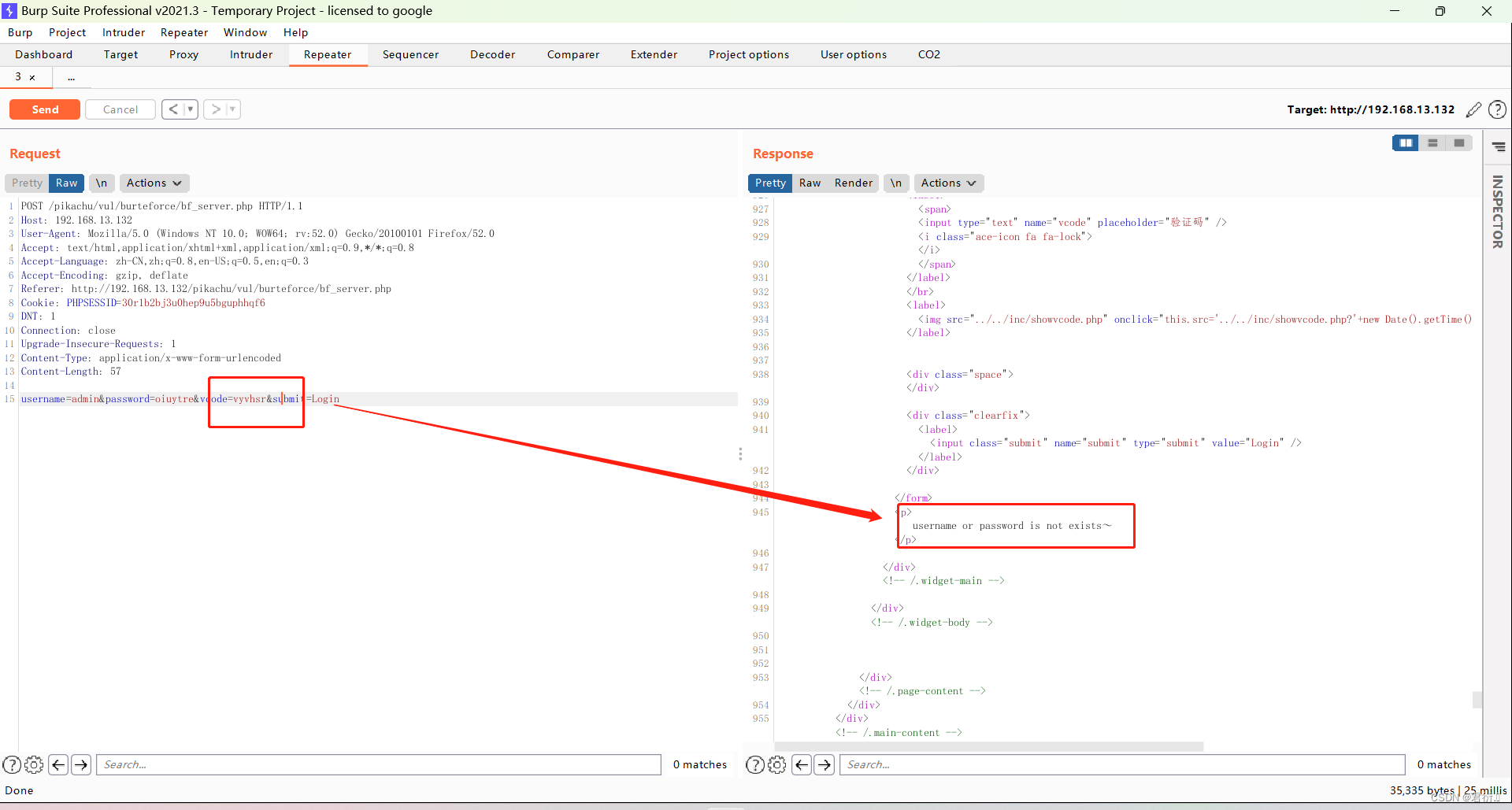Viewport: 1512px width, 810px height.
Task: Focus the Request search field
Action: 379,764
